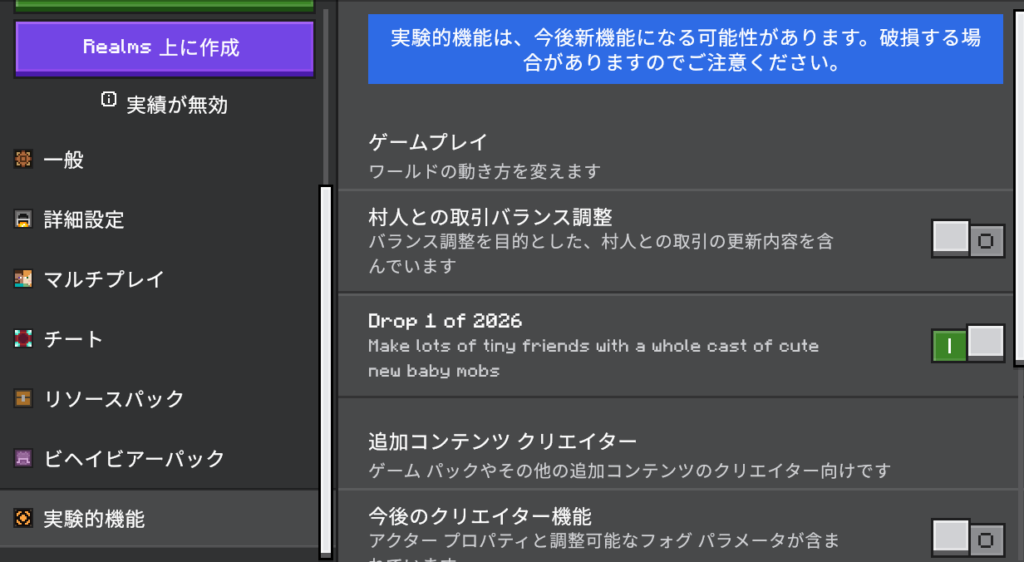1024x562 pixels.
Task: Click the 一般 (General) sidebar icon
Action: coord(23,159)
